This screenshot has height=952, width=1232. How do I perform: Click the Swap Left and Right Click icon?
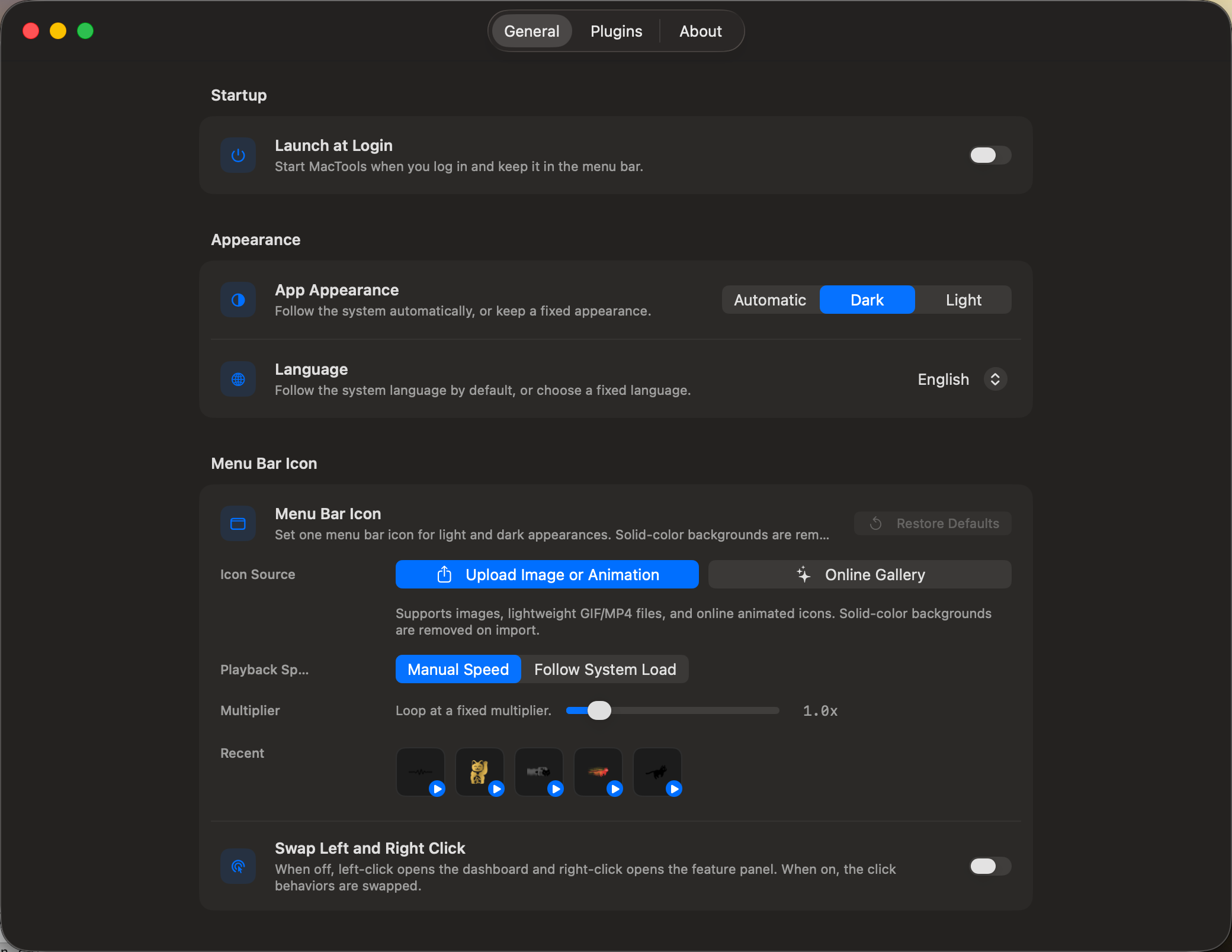click(238, 866)
